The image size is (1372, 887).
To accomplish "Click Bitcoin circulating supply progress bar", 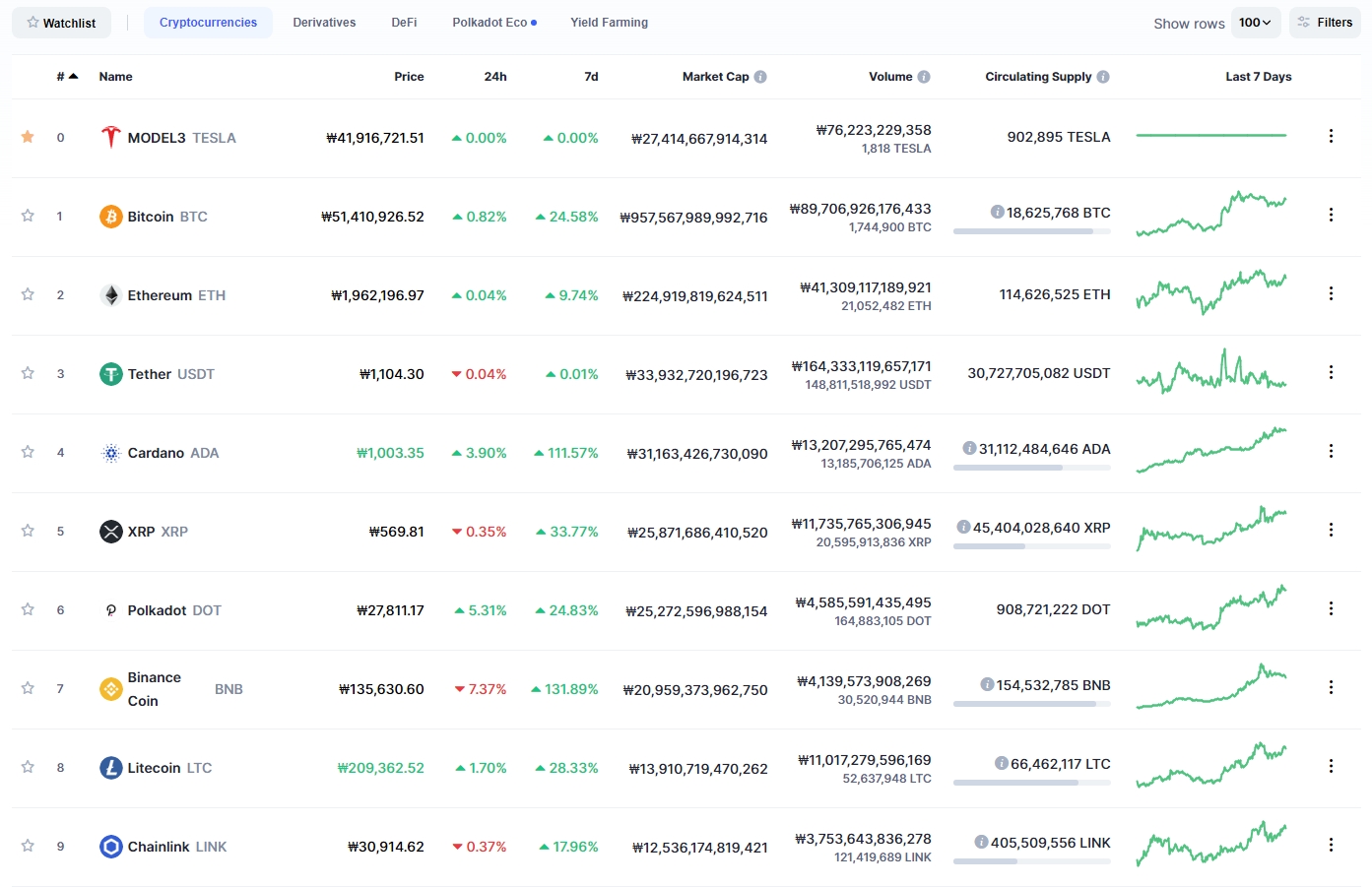I will coord(1032,231).
